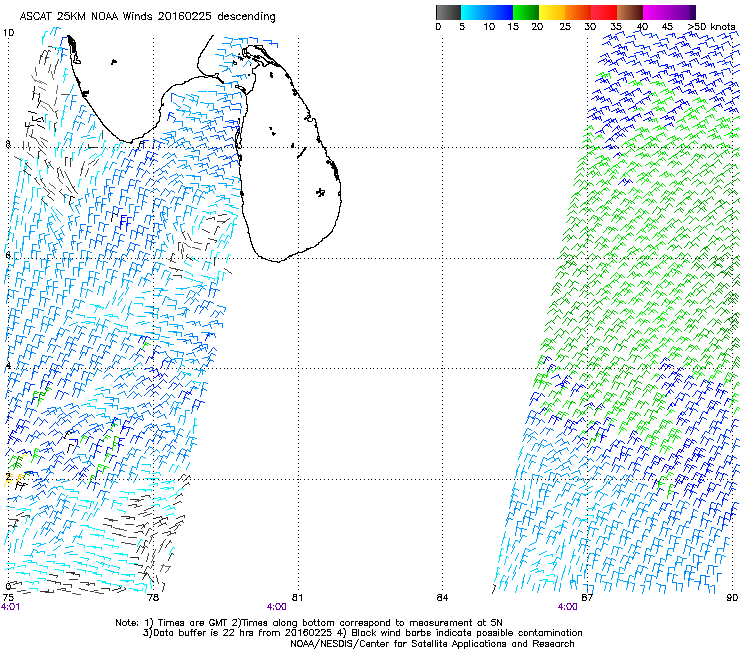The height and width of the screenshot is (650, 740).
Task: Click the longitude '84' label on the bottom axis
Action: point(442,598)
